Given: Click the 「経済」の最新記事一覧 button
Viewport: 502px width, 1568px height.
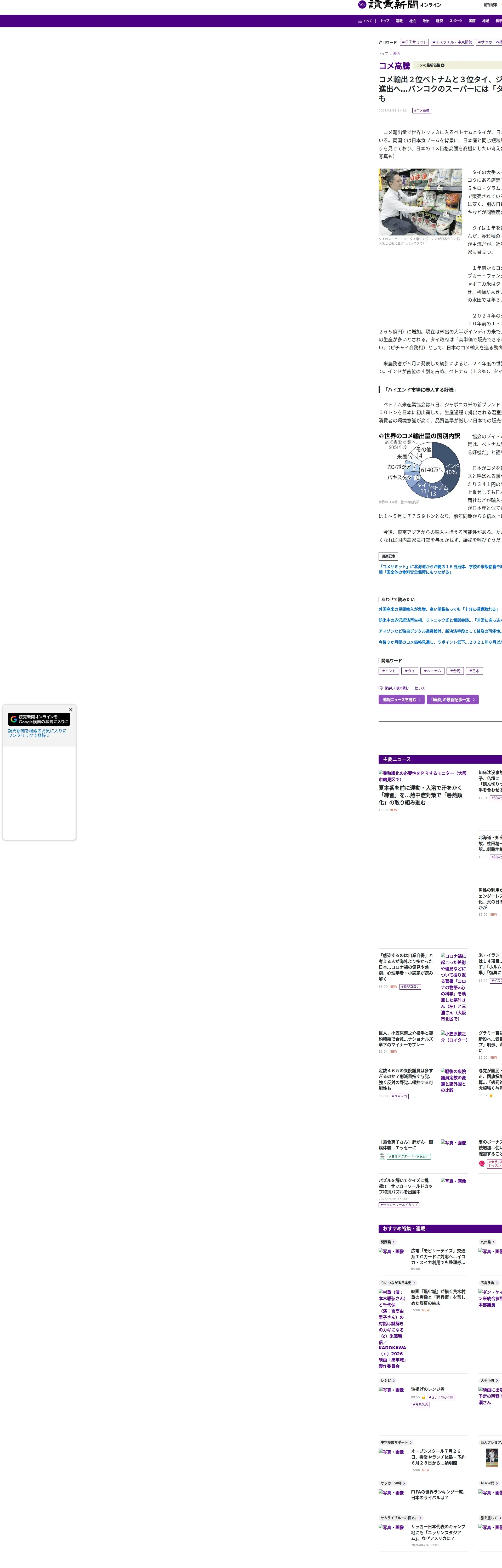Looking at the screenshot, I should (453, 699).
